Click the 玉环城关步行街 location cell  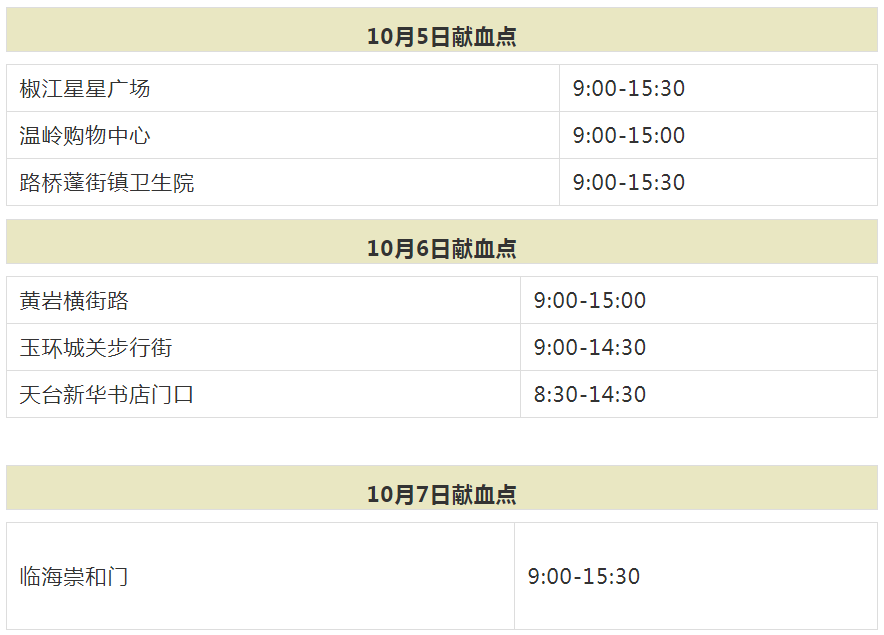(263, 347)
